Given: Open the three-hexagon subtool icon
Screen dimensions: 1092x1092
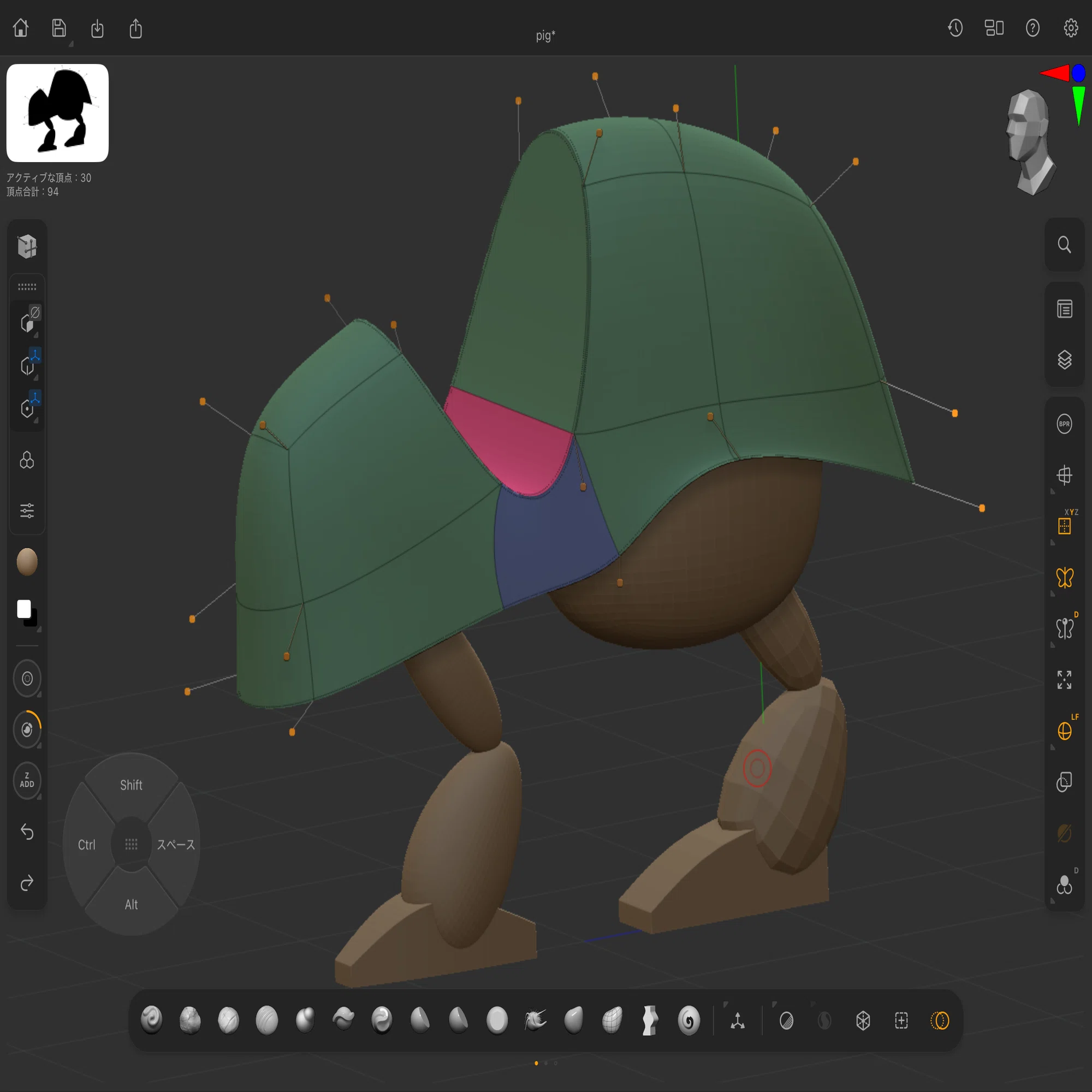Looking at the screenshot, I should click(27, 460).
